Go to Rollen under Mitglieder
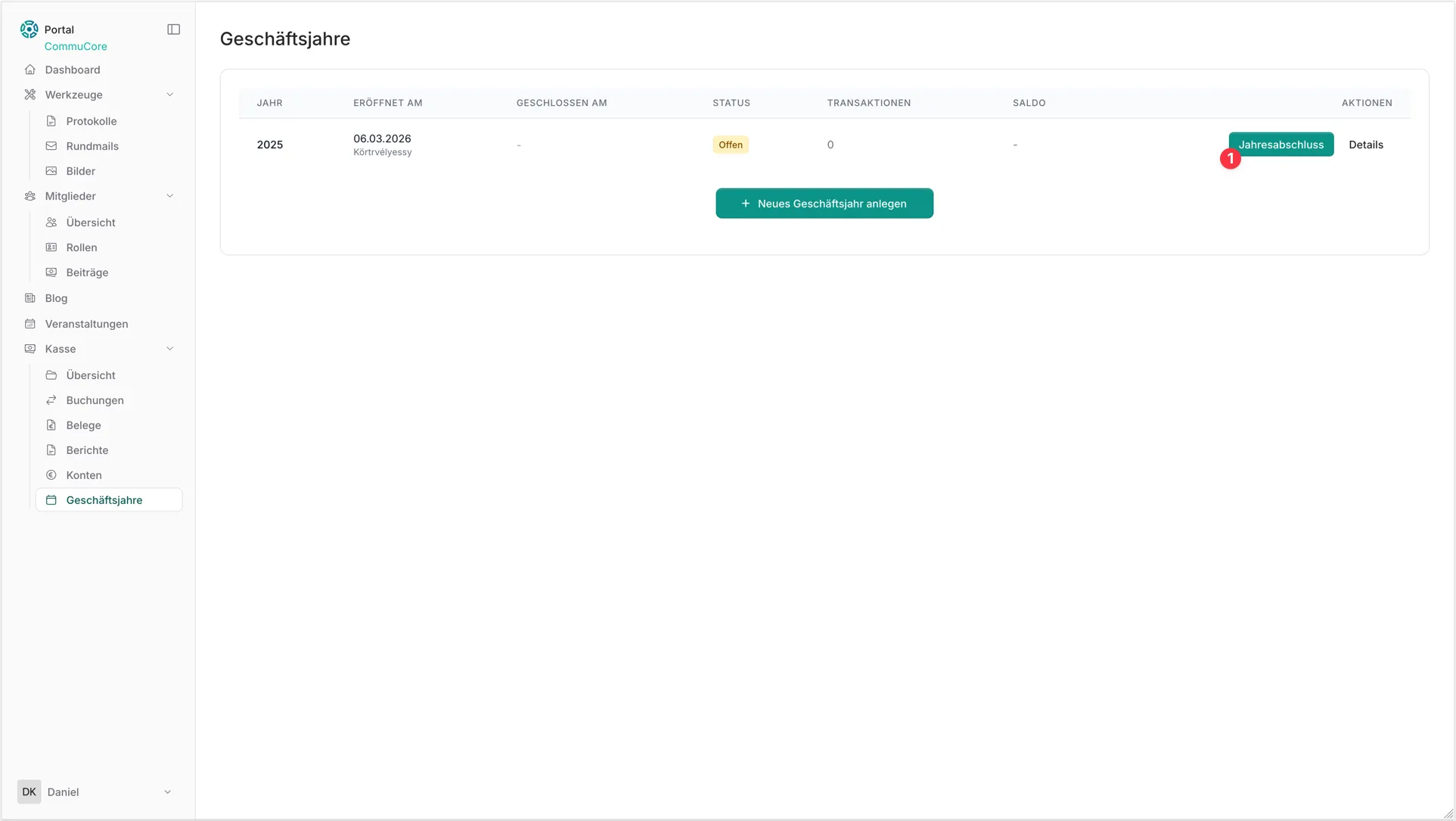This screenshot has height=821, width=1456. pos(82,247)
